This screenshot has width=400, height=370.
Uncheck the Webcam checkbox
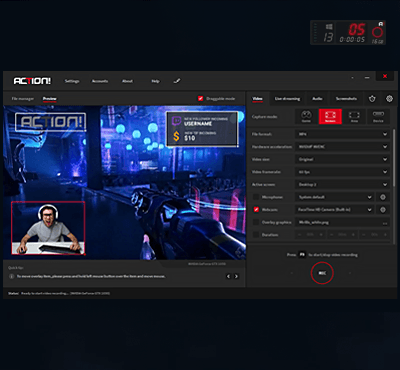[x=256, y=210]
